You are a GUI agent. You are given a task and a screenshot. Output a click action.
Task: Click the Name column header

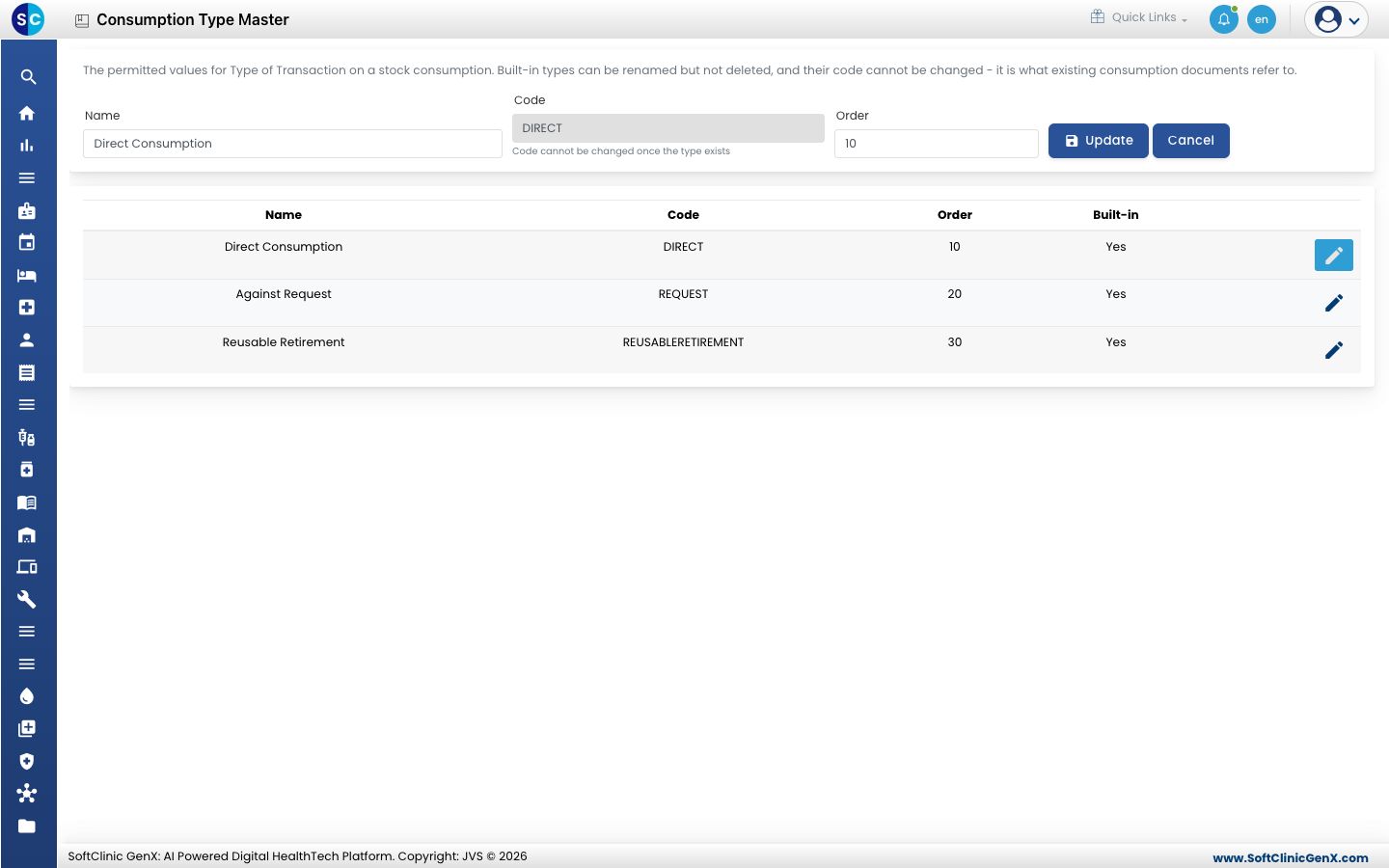(284, 215)
